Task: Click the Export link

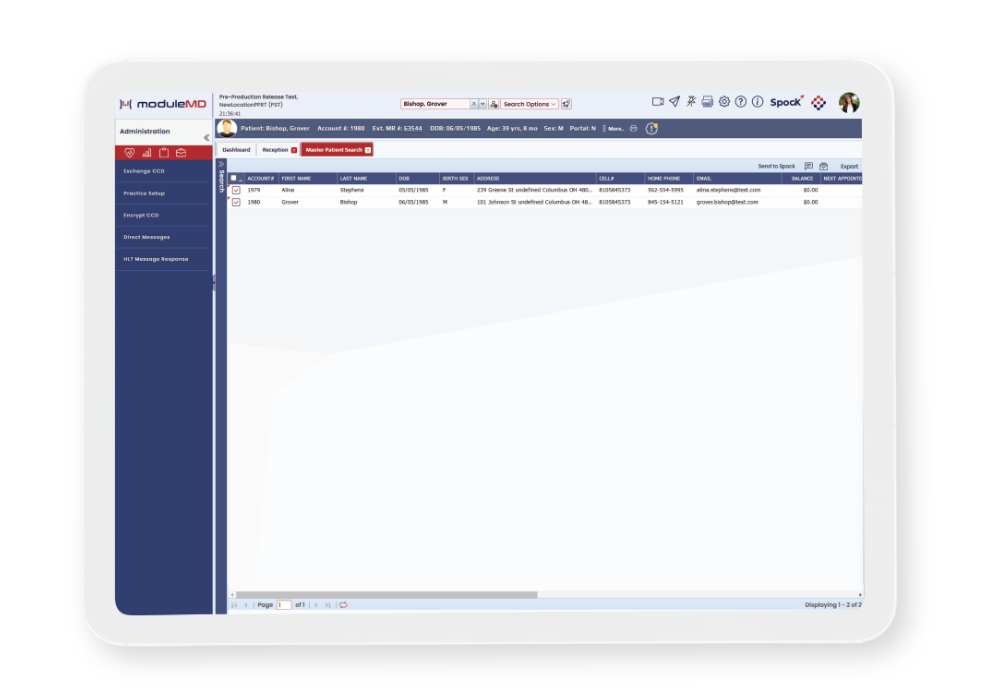Action: point(849,166)
